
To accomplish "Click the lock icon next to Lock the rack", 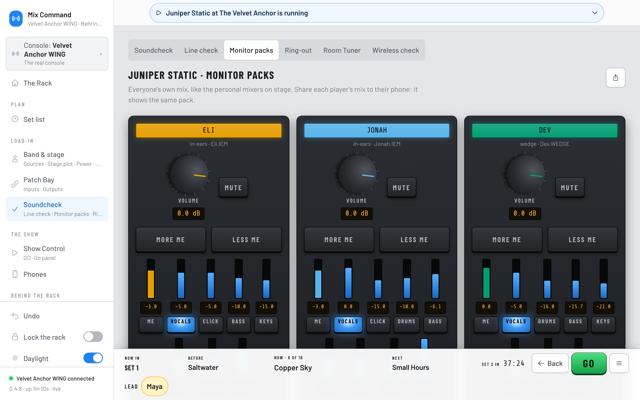I will pos(15,337).
